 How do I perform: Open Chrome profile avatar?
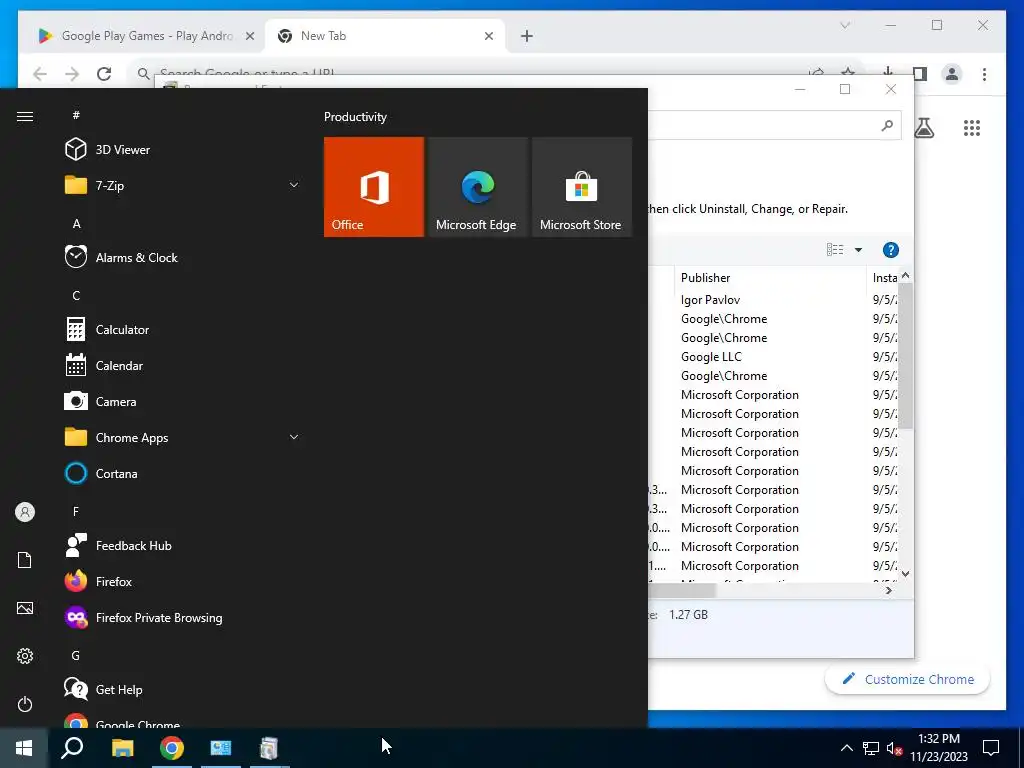coord(952,74)
